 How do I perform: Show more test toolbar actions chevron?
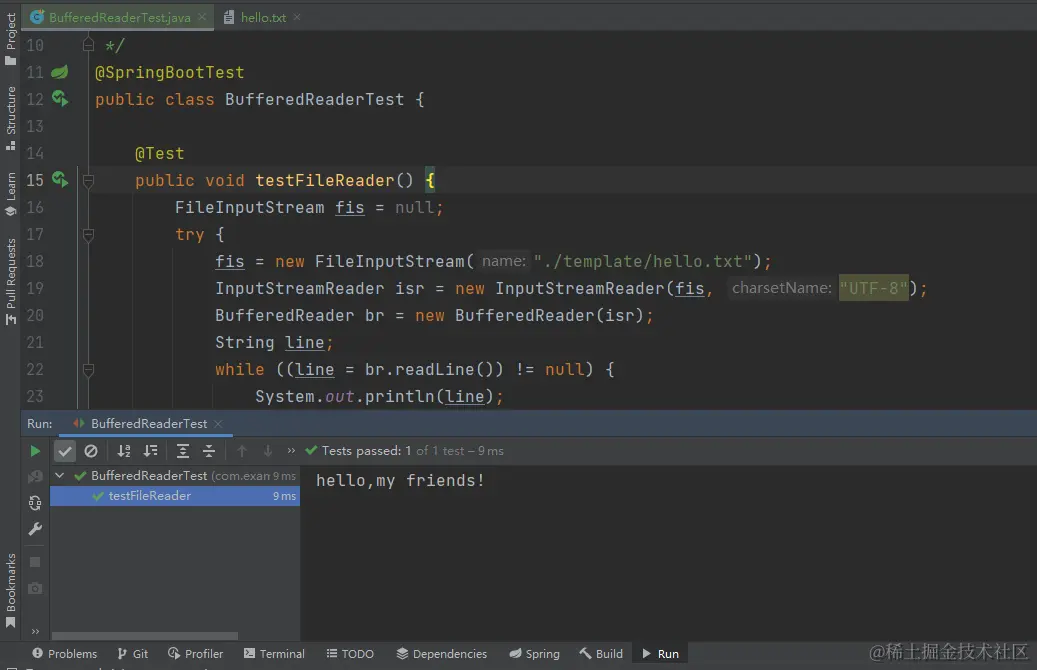coord(291,450)
